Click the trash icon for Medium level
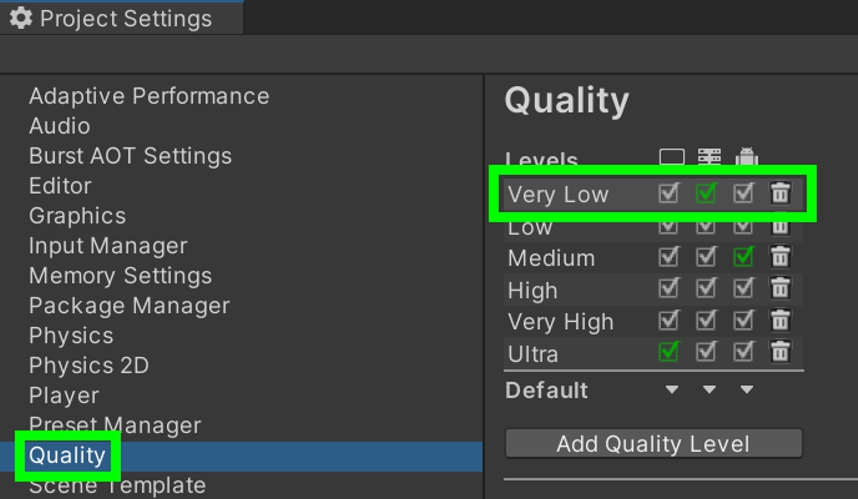 pyautogui.click(x=780, y=258)
